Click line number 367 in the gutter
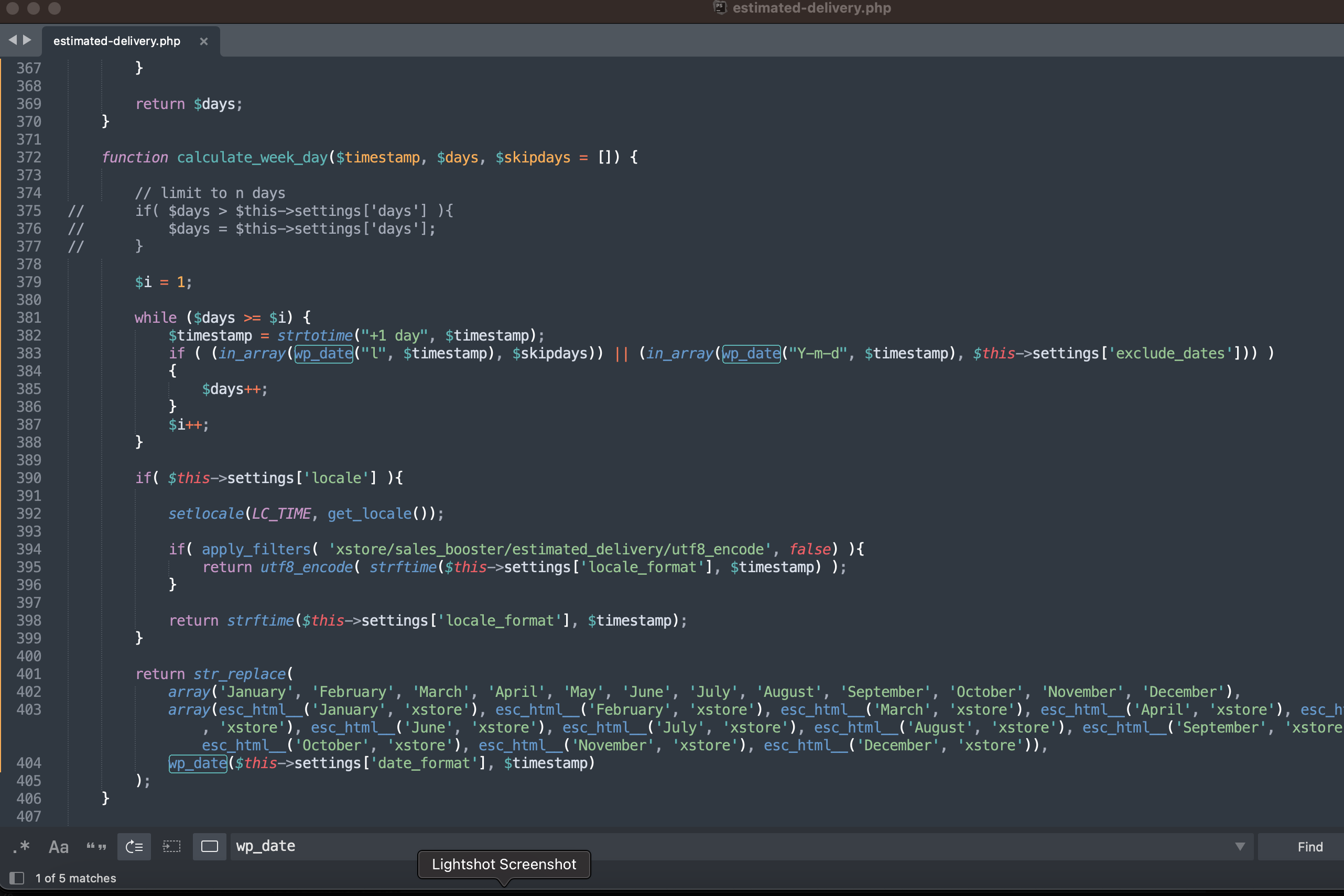 [x=29, y=68]
